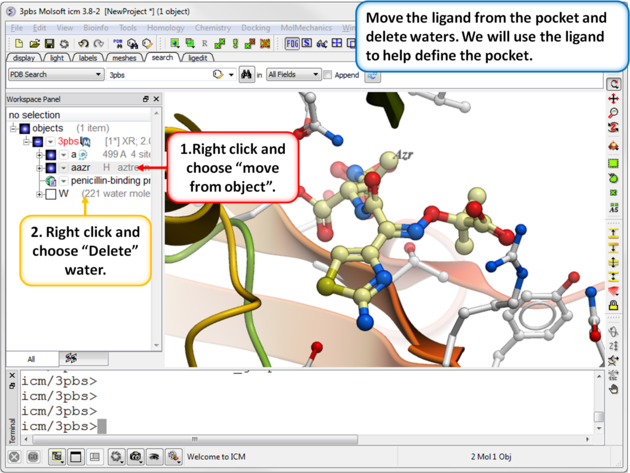630x473 pixels.
Task: Select the 3pbs object name in tree
Action: click(68, 142)
